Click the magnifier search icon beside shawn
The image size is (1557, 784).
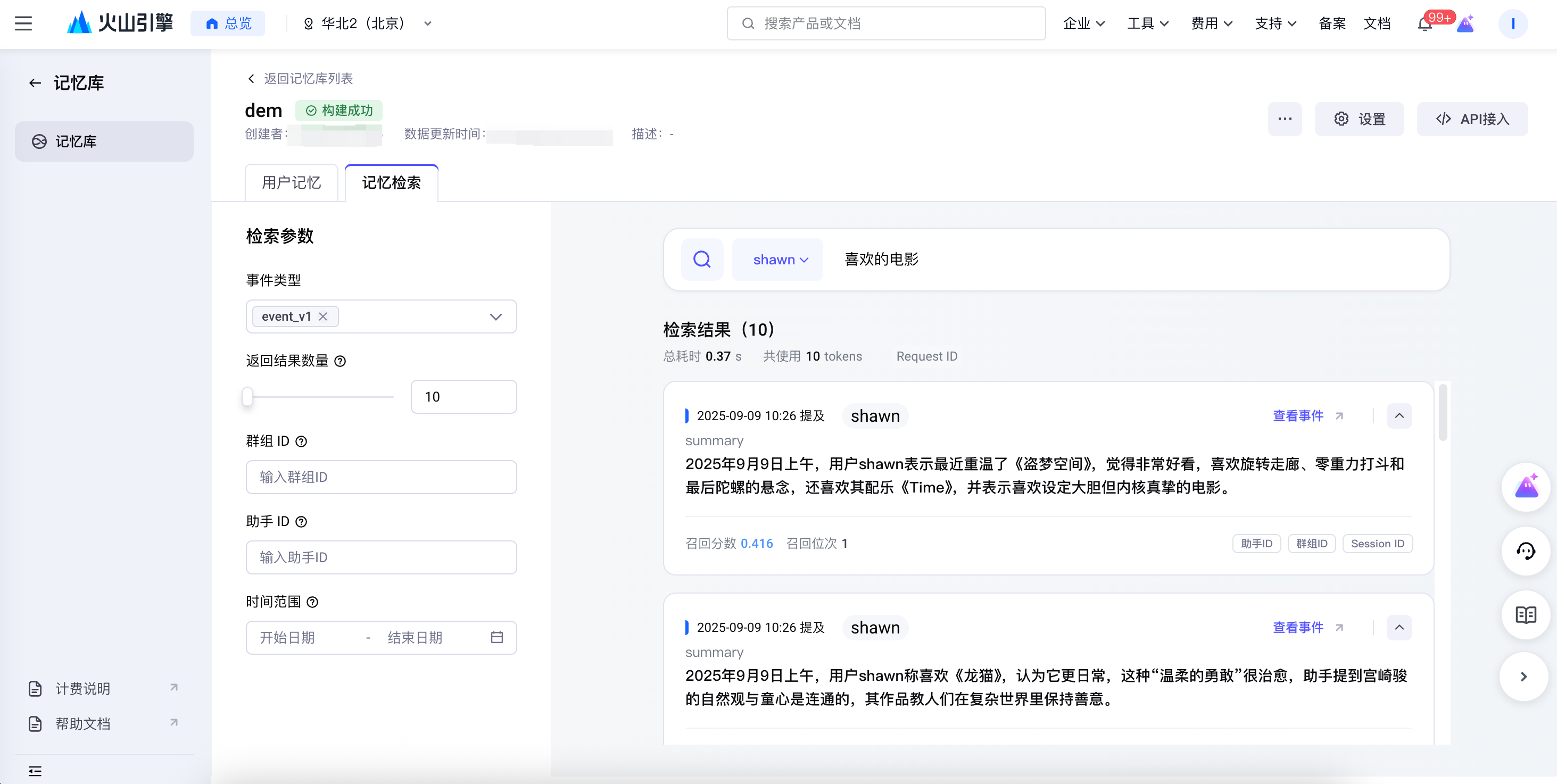tap(702, 260)
